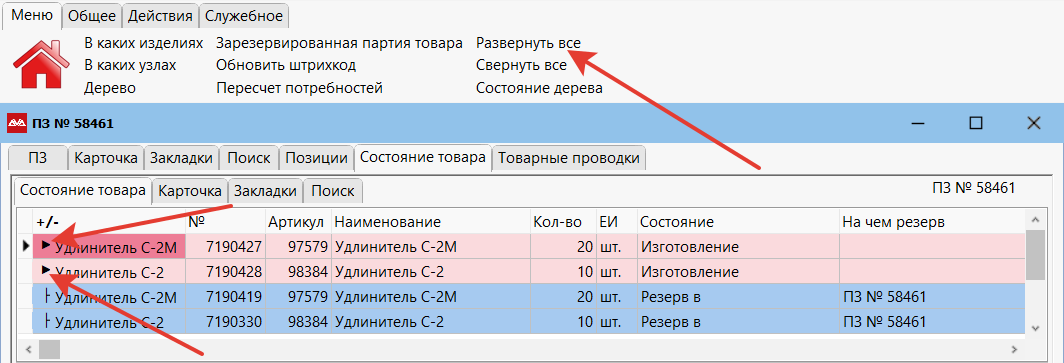Run Пересчет потребностей command
The image size is (1064, 363).
pos(299,88)
